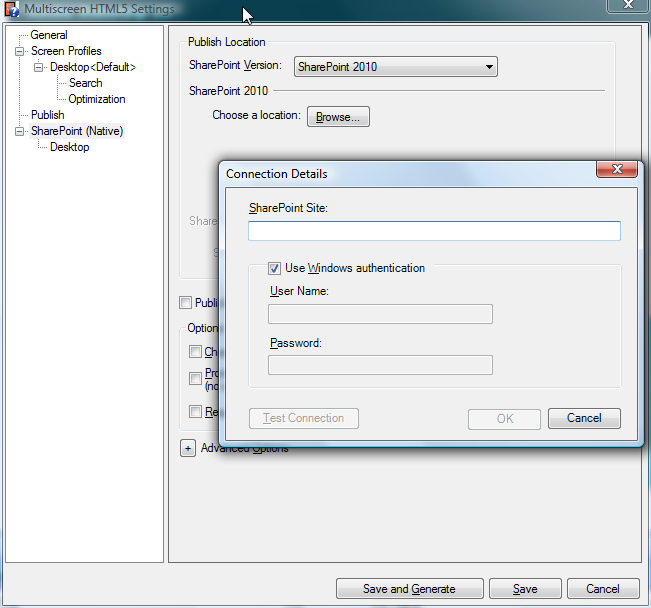Select the Search tree item
651x608 pixels.
click(x=85, y=83)
